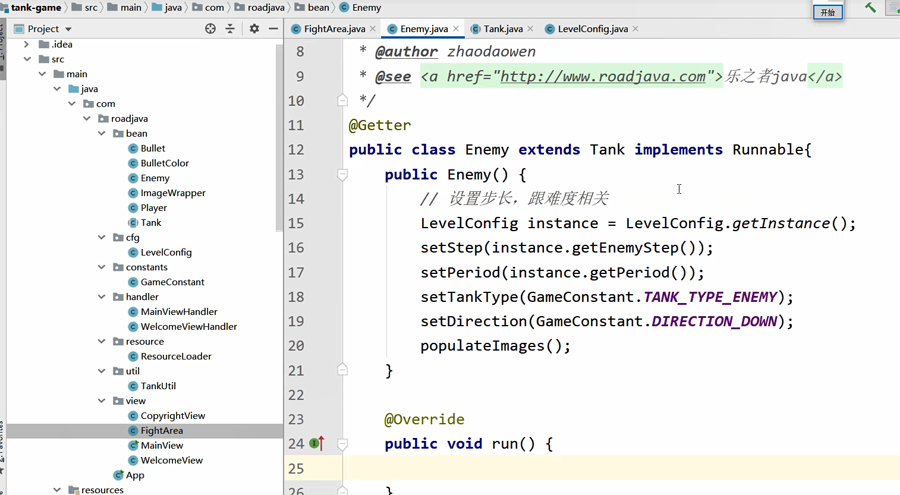The height and width of the screenshot is (495, 900).
Task: Collapse the util package
Action: coord(102,371)
